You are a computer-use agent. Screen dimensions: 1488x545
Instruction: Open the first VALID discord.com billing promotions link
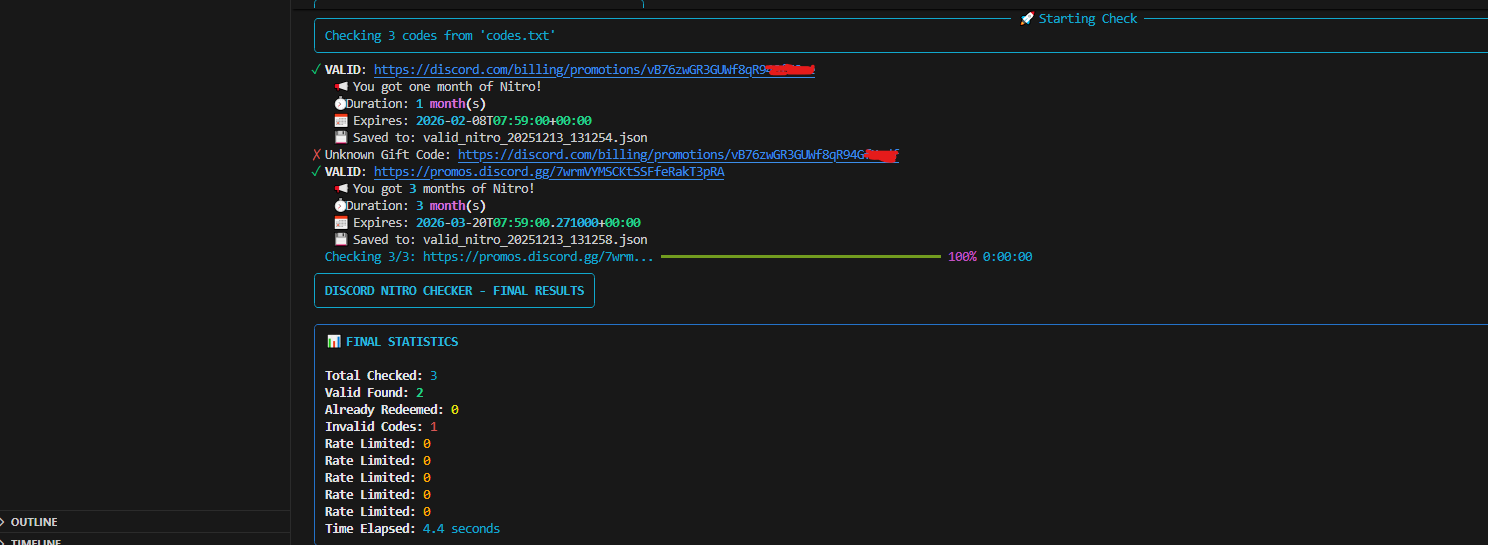click(x=594, y=70)
